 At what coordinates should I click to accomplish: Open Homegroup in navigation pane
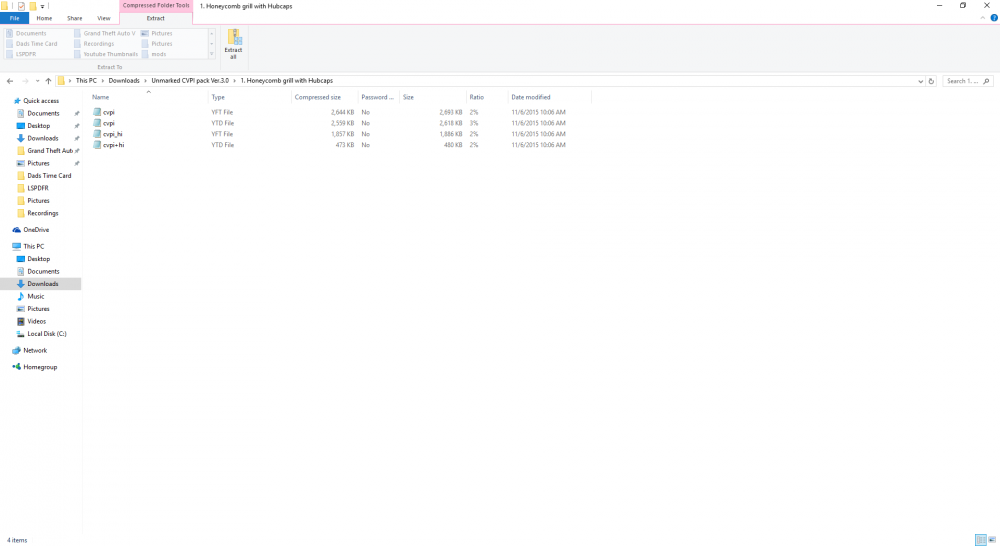tap(40, 367)
